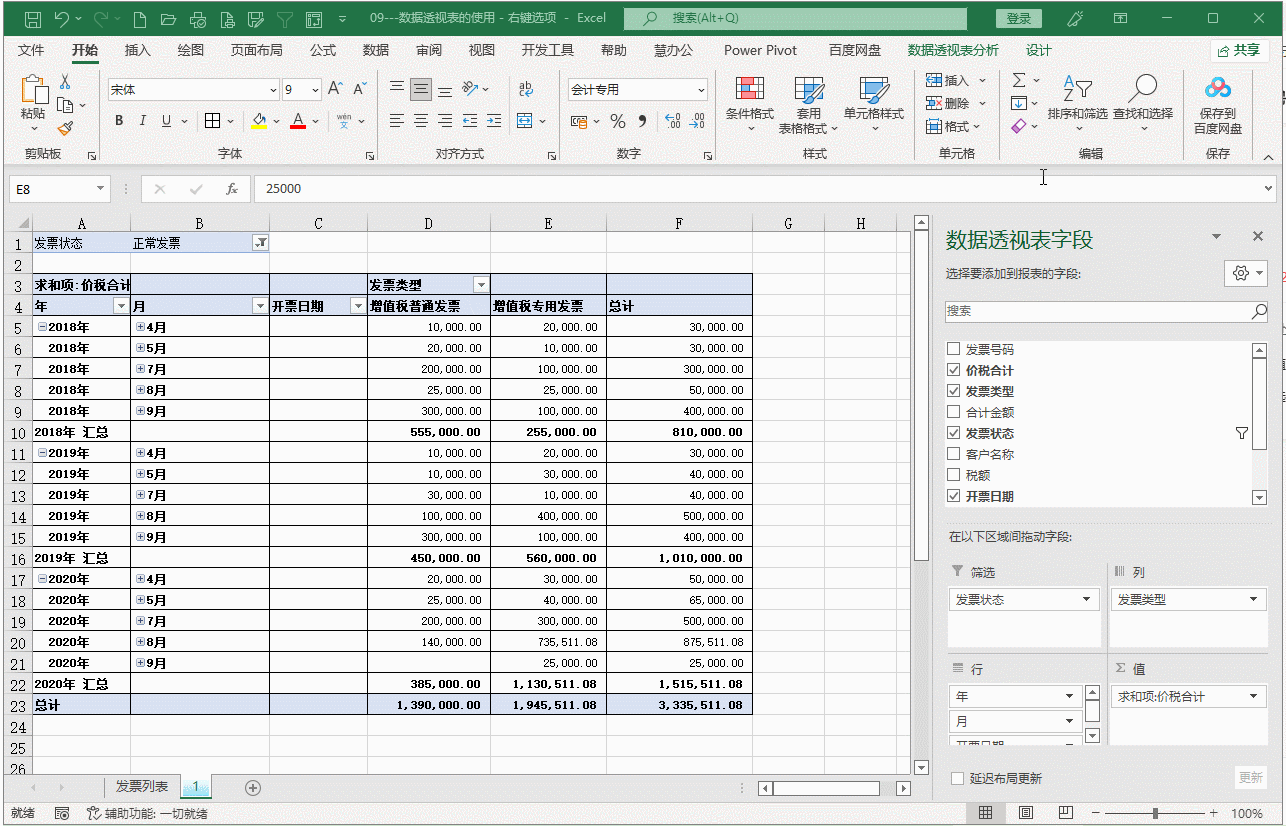Open the 文件 menu

(31, 50)
